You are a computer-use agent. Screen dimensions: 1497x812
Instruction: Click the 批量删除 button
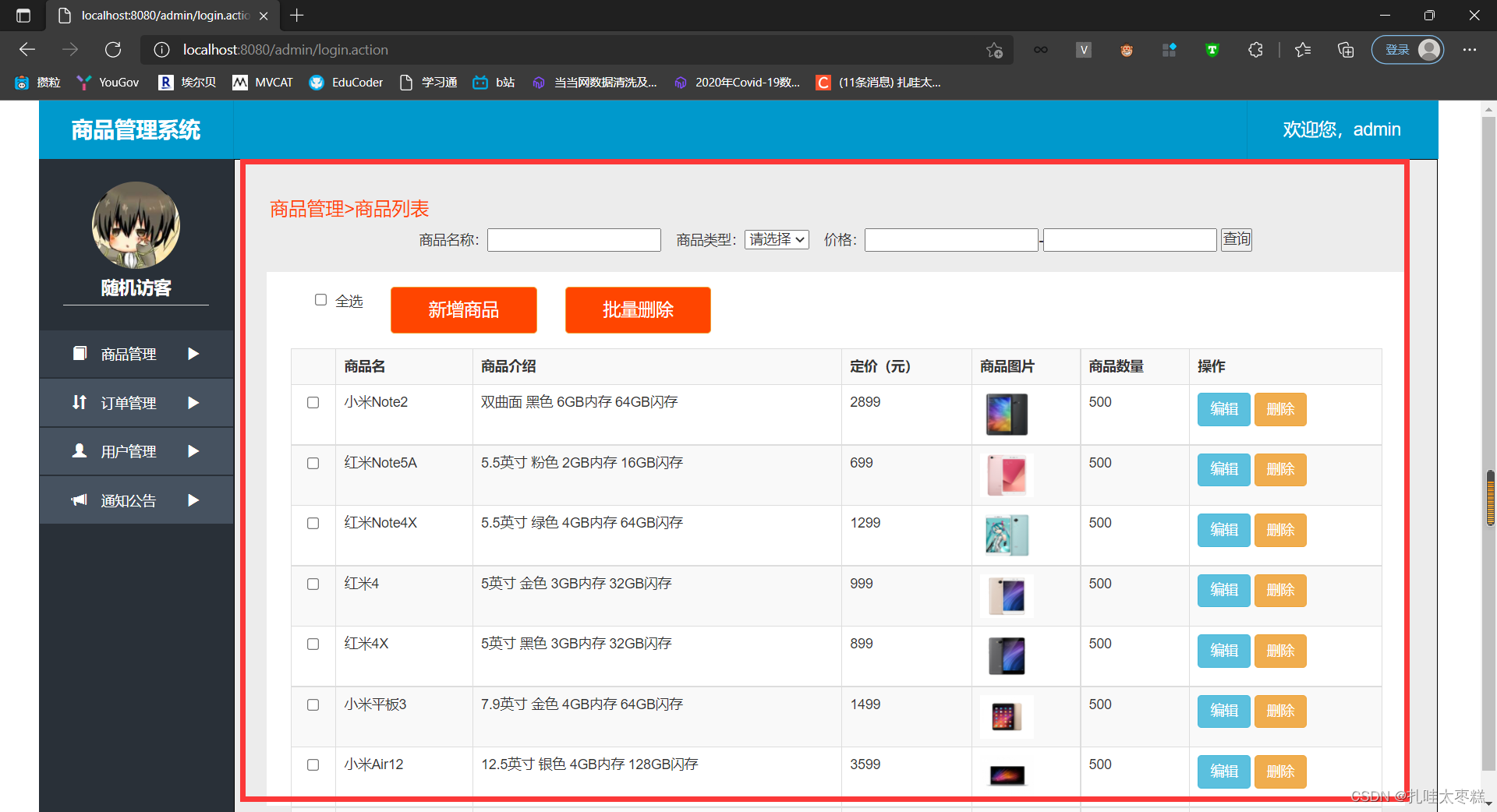coord(638,310)
